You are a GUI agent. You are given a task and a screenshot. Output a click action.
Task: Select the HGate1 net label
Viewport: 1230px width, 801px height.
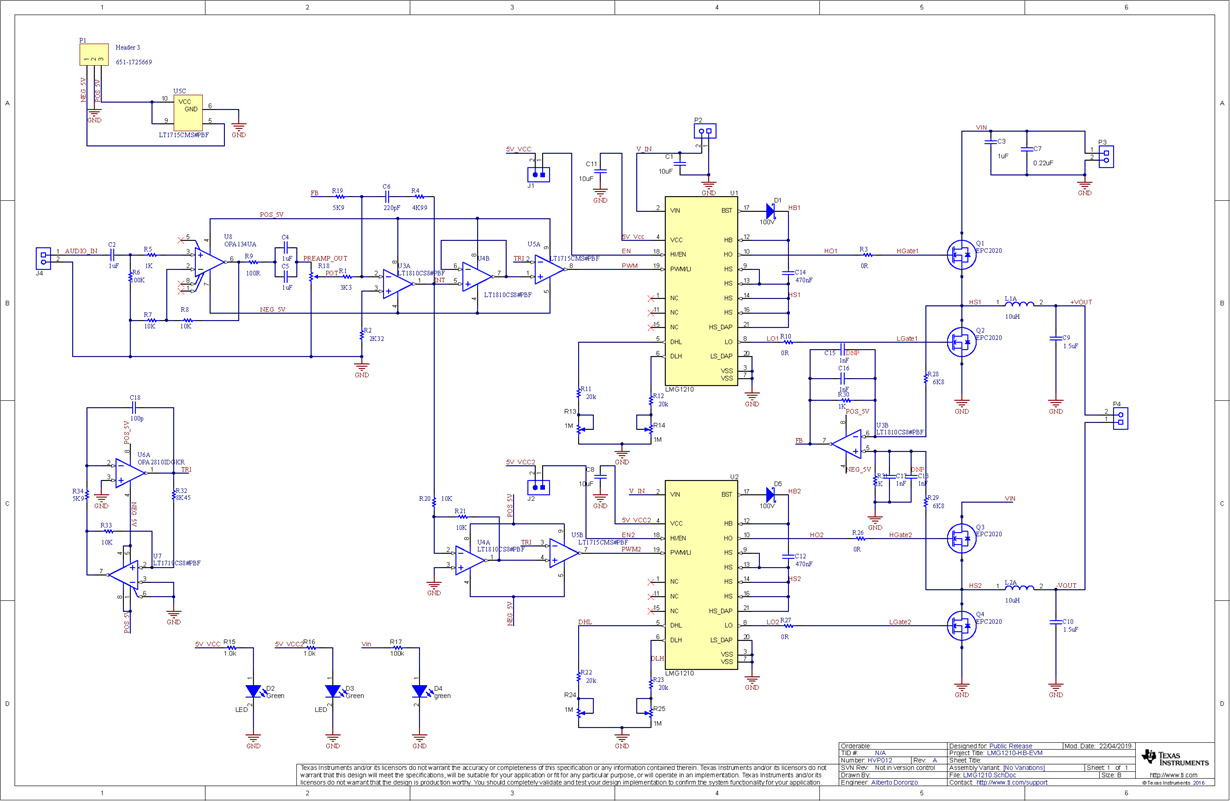pyautogui.click(x=908, y=251)
